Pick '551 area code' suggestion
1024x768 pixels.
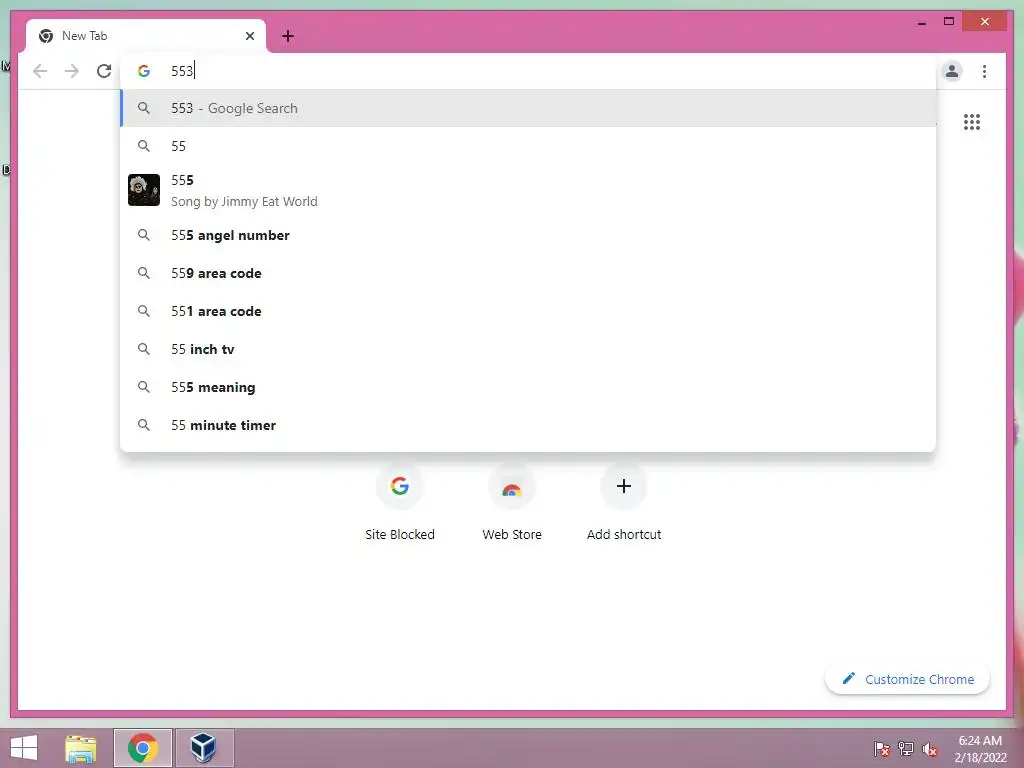tap(528, 311)
